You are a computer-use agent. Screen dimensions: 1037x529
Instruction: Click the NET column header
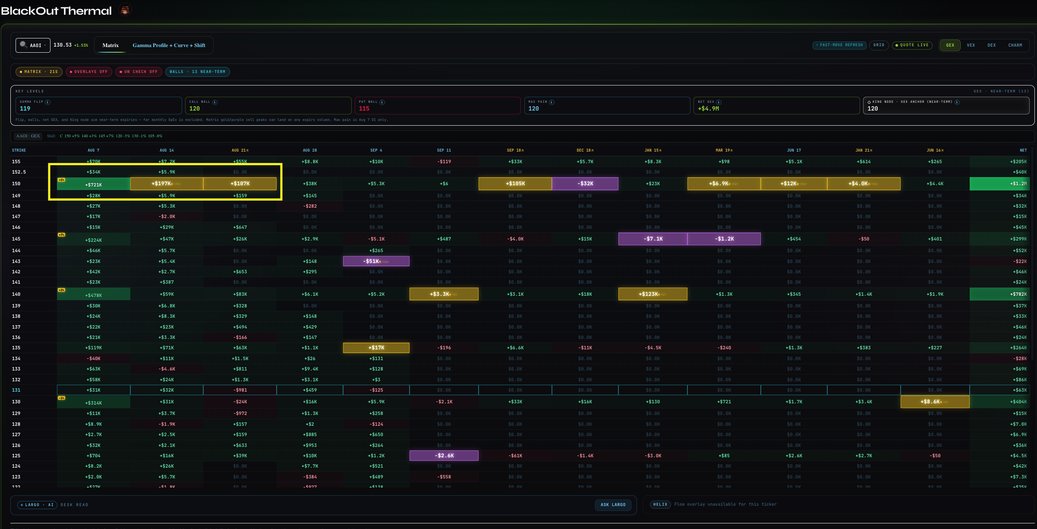[1023, 150]
